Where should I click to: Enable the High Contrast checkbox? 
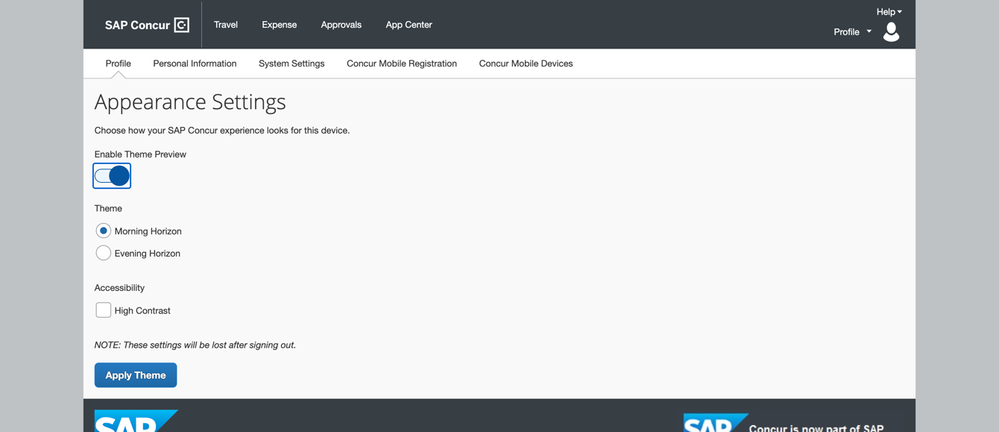[103, 310]
